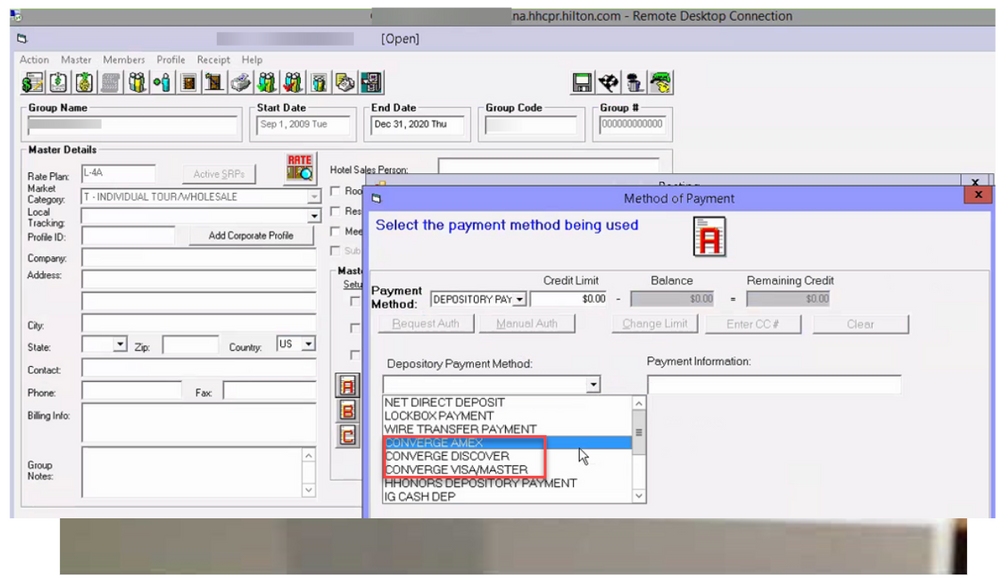This screenshot has width=1007, height=588.
Task: Open the Receipt menu
Action: point(213,60)
